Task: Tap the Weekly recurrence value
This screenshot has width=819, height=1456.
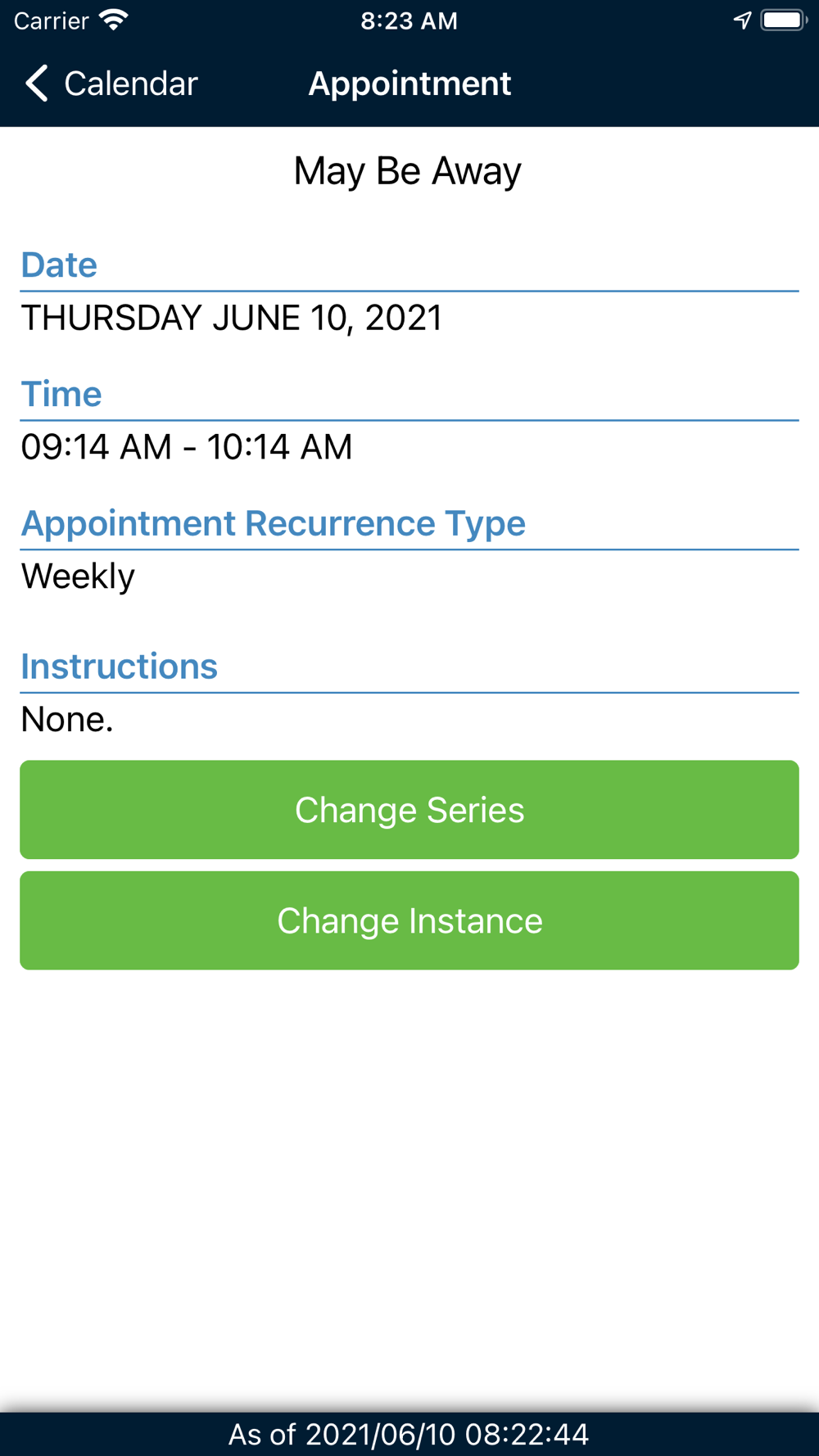Action: coord(78,577)
